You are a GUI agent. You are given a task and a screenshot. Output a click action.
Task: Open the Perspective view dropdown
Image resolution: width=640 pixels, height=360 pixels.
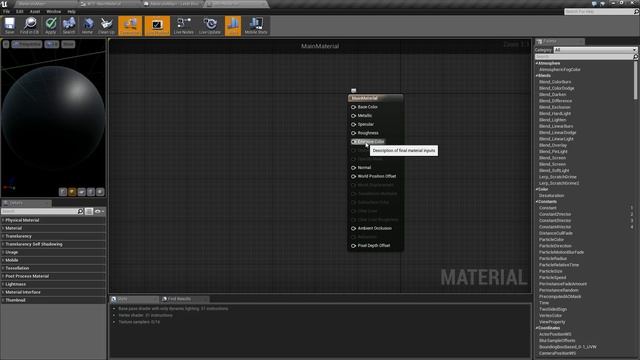27,44
